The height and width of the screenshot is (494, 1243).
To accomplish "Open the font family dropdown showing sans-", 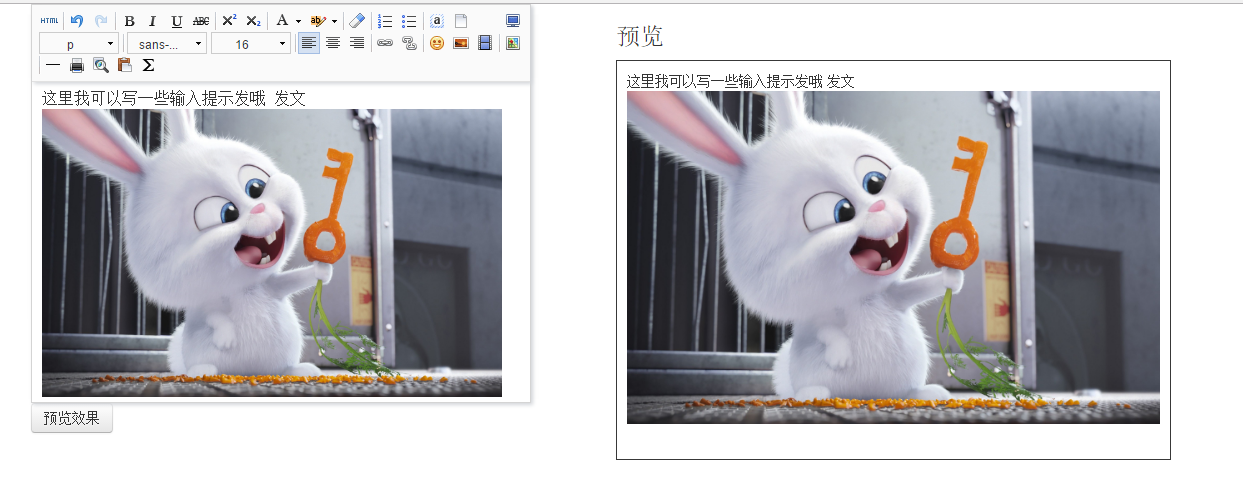I will click(x=167, y=43).
